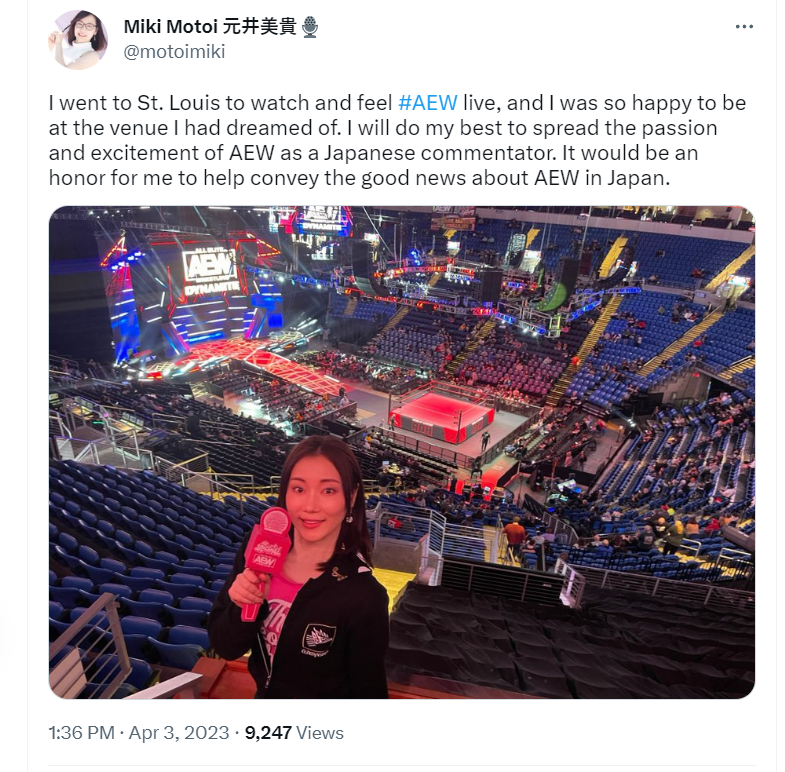785x772 pixels.
Task: Click the red wrestling ring in photo
Action: click(442, 416)
